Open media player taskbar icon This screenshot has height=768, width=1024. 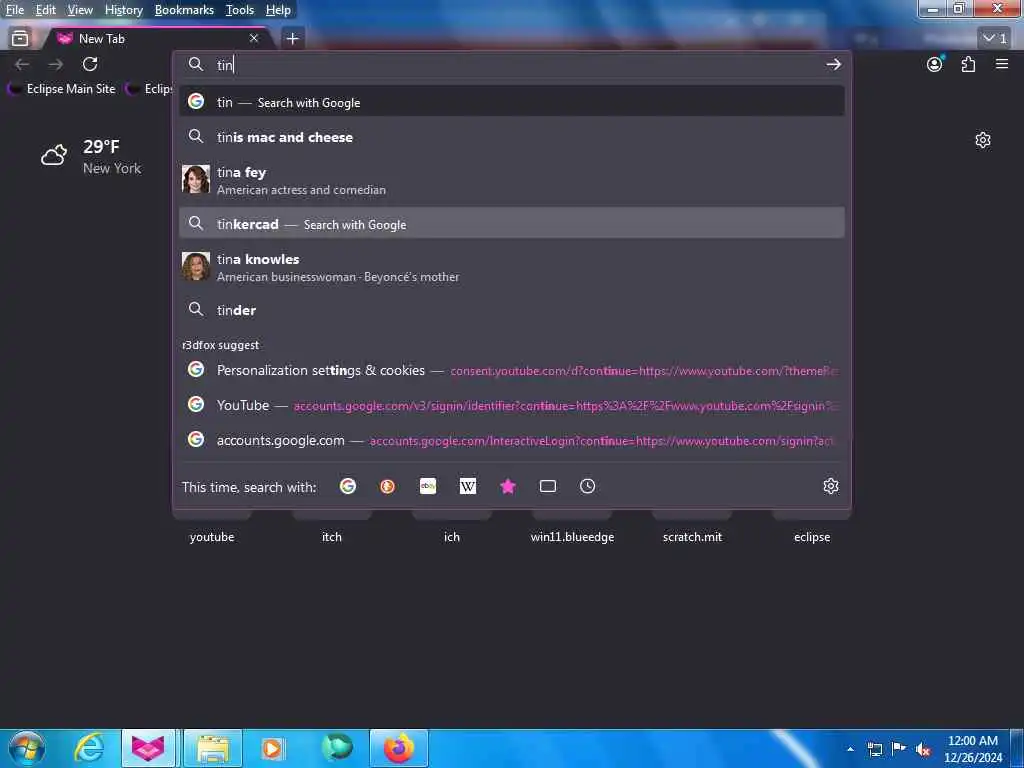272,748
